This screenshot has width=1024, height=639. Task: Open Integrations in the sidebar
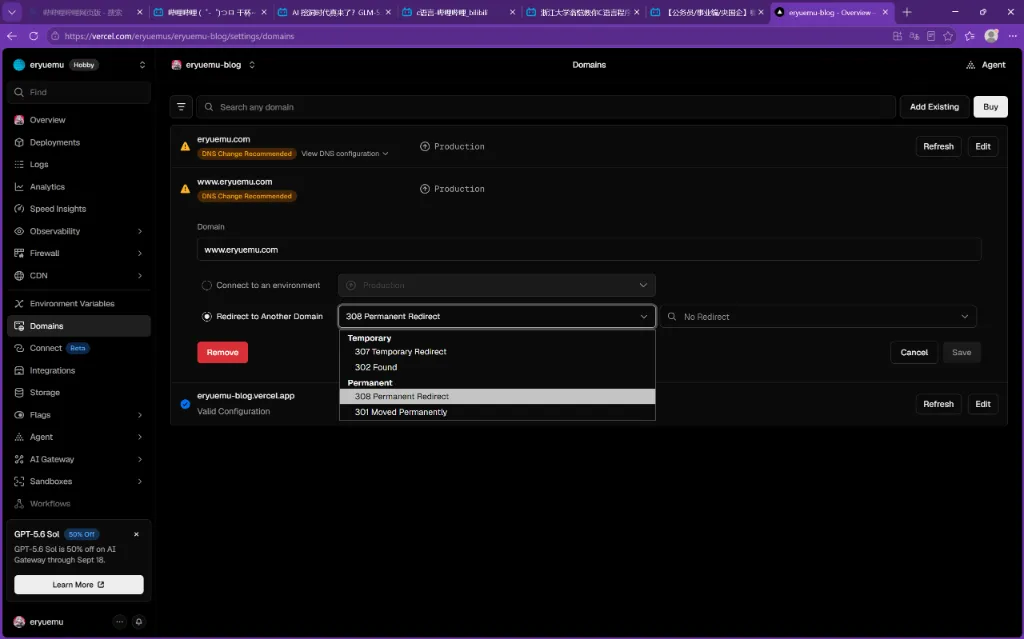[x=79, y=370]
